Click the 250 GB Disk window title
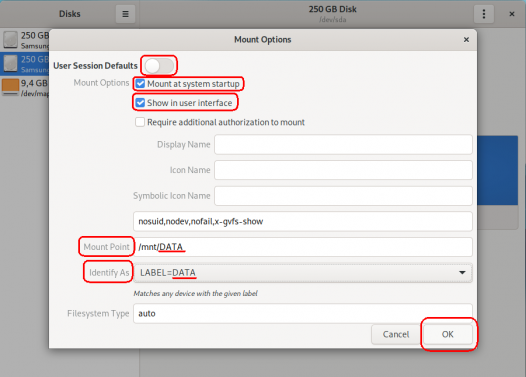The width and height of the screenshot is (526, 377). (332, 9)
